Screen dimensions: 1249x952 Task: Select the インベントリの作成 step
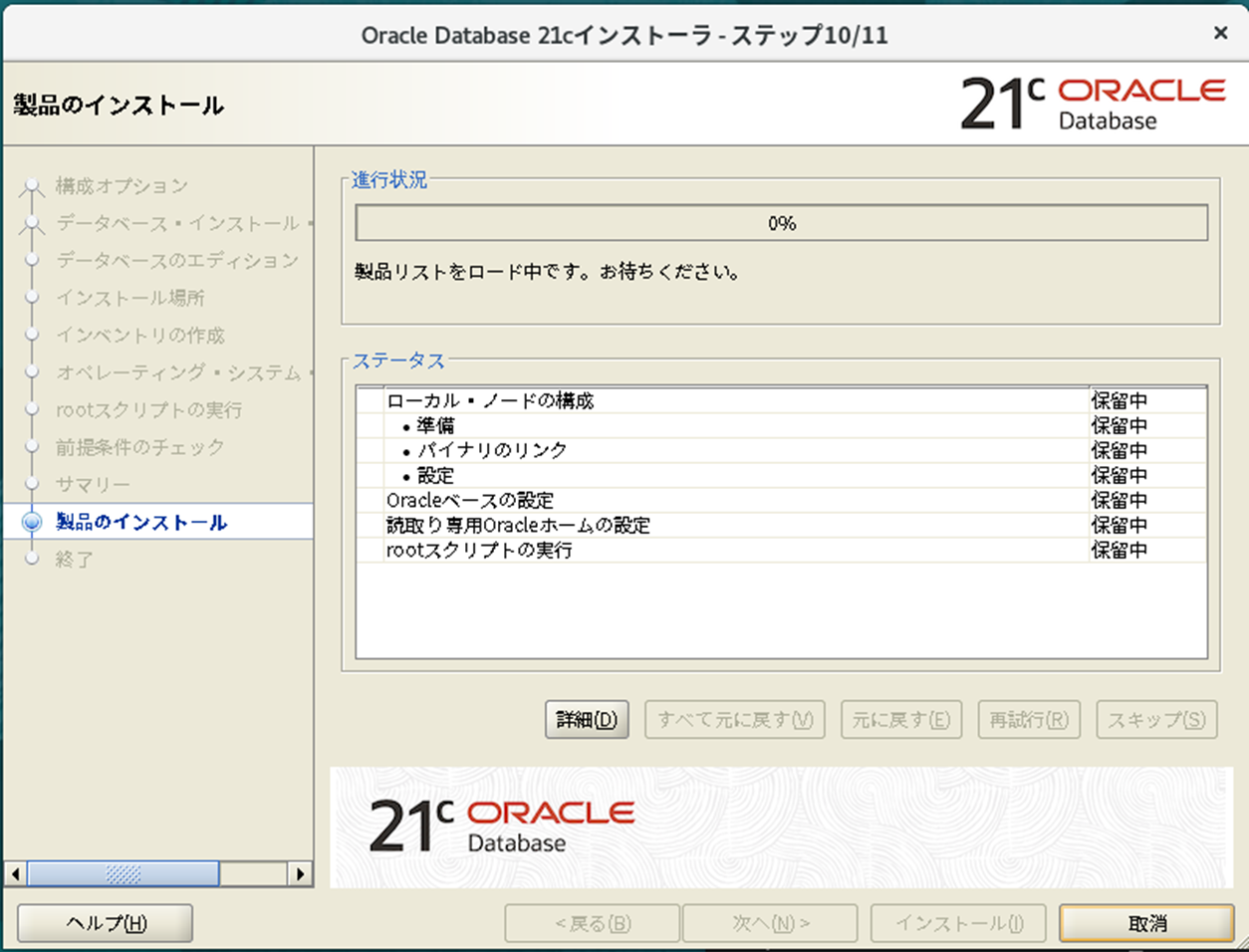point(140,336)
